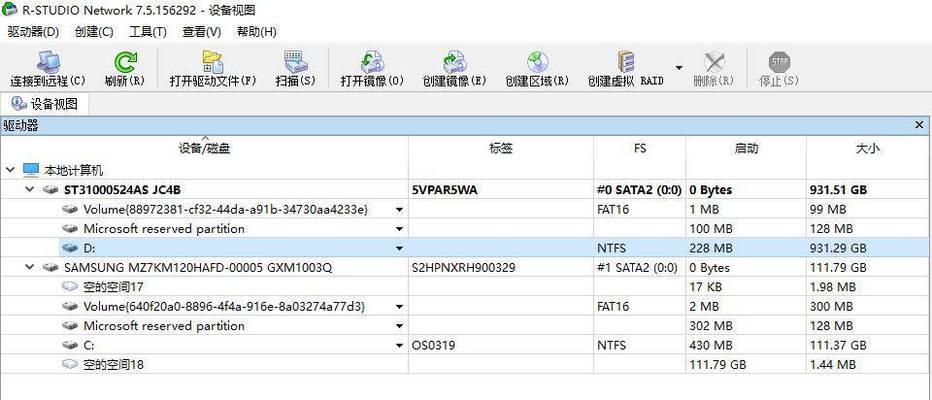Click the 空的空间18 empty space icon
The height and width of the screenshot is (400, 932).
pyautogui.click(x=71, y=365)
